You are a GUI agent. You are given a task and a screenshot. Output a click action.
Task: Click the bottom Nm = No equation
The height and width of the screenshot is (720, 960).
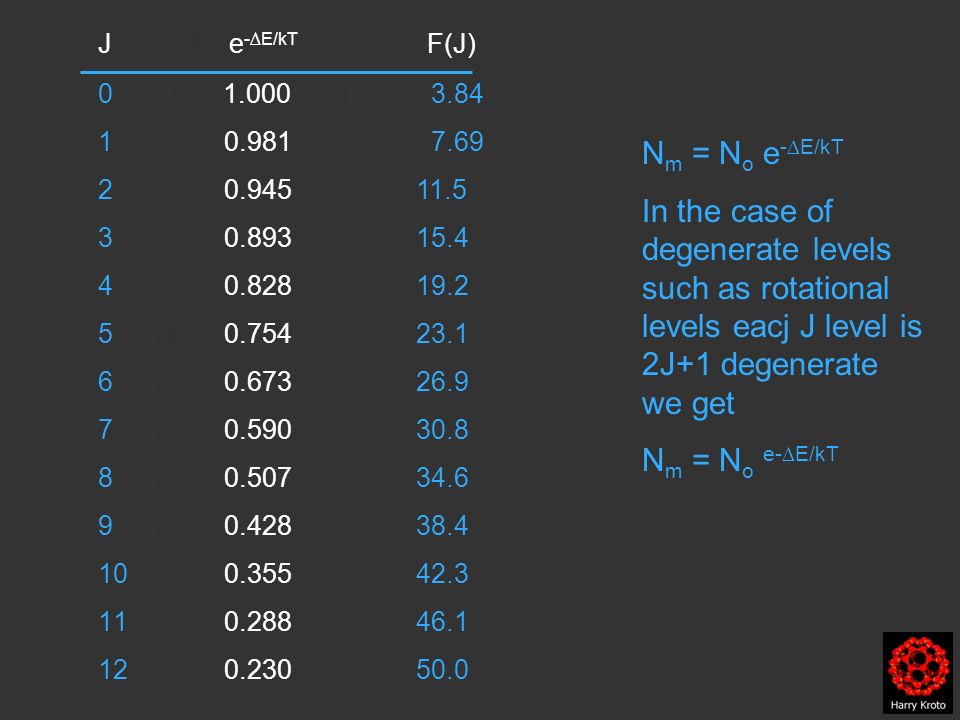[740, 460]
